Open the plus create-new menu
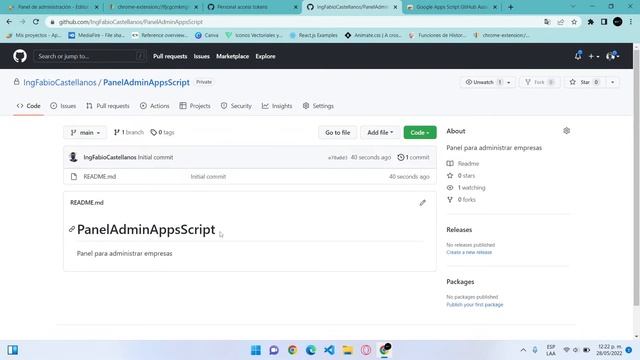The height and width of the screenshot is (360, 640). pos(593,56)
